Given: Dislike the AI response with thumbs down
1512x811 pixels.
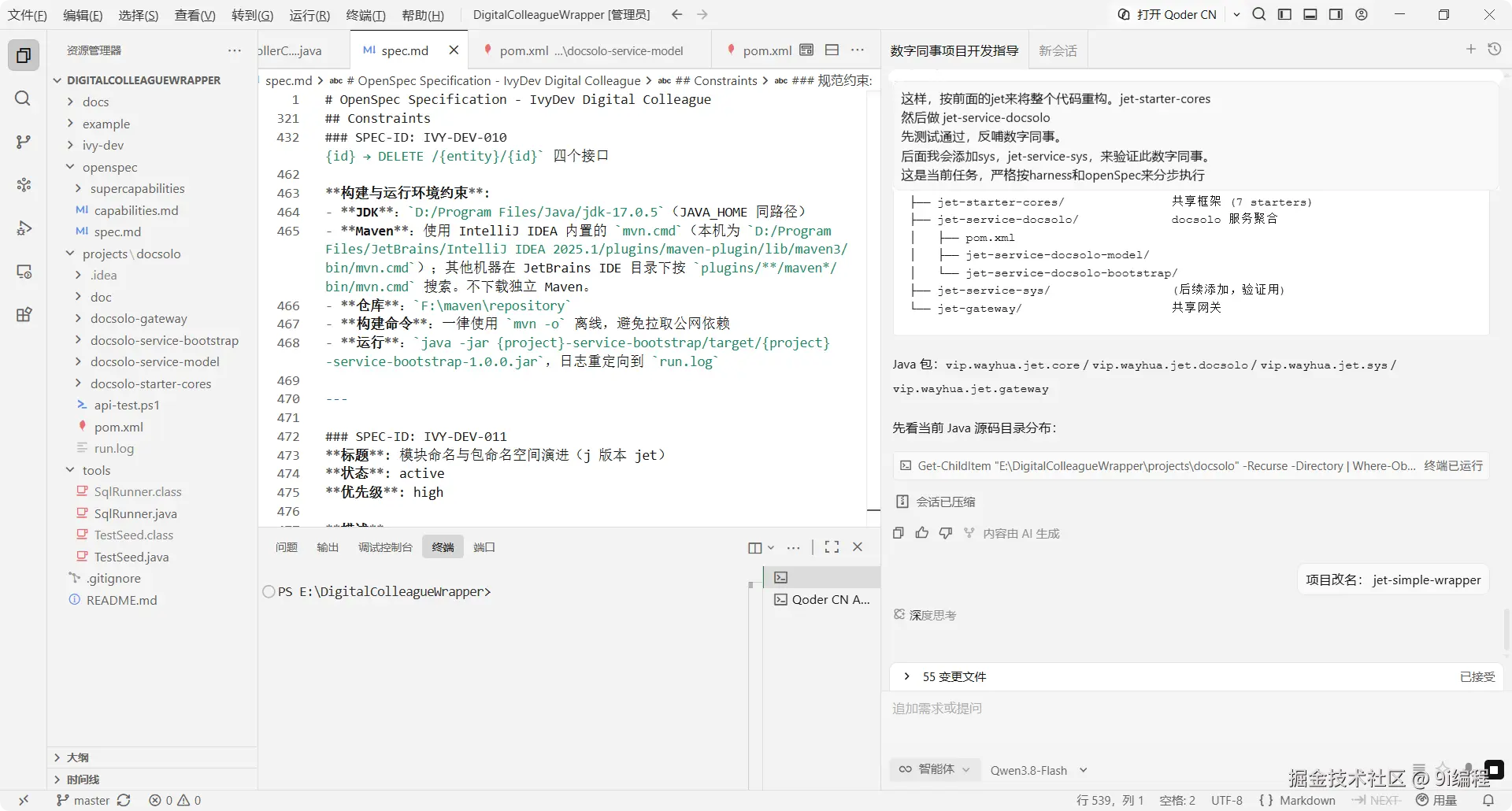Looking at the screenshot, I should point(946,533).
